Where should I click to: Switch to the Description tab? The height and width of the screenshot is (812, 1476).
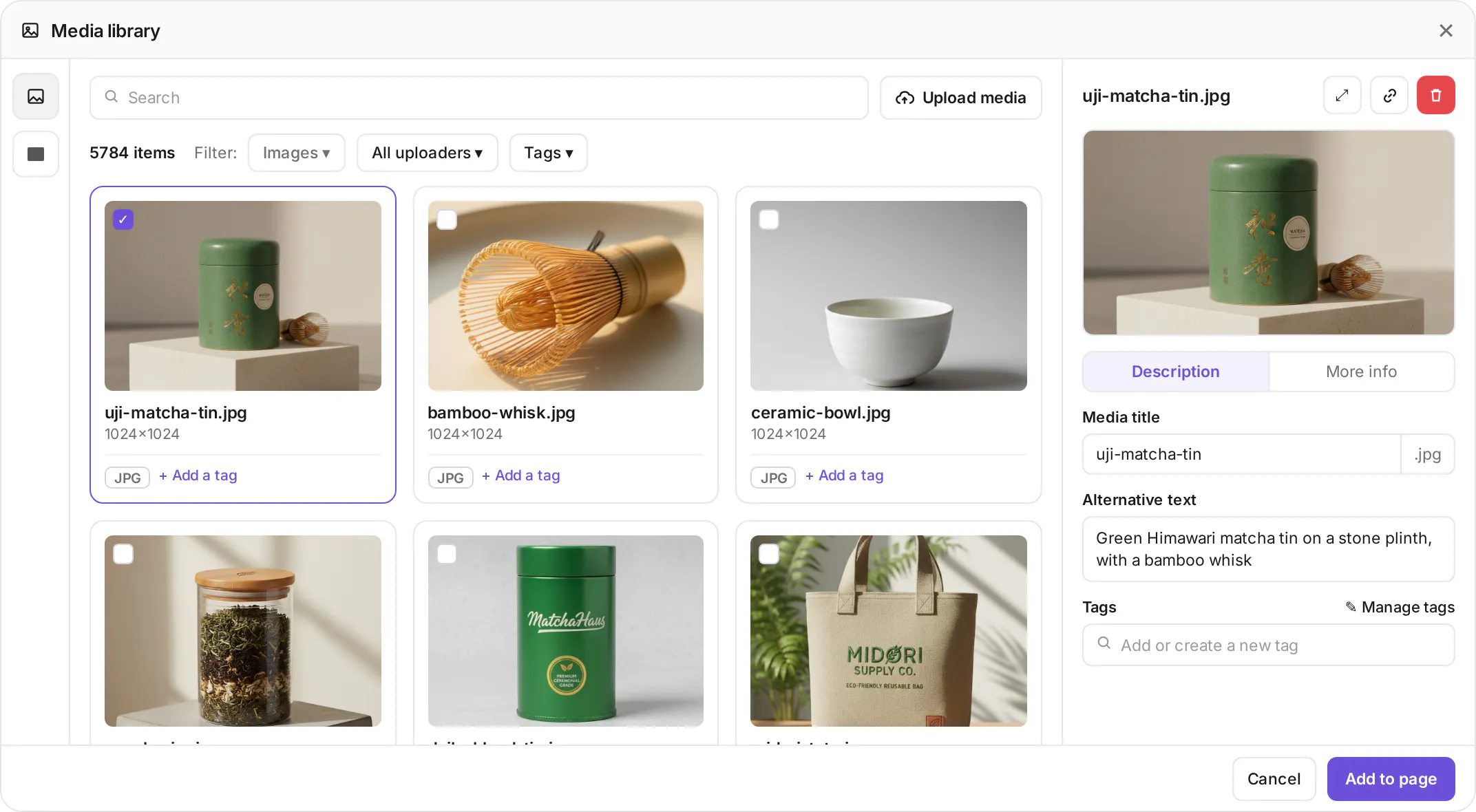click(1175, 372)
